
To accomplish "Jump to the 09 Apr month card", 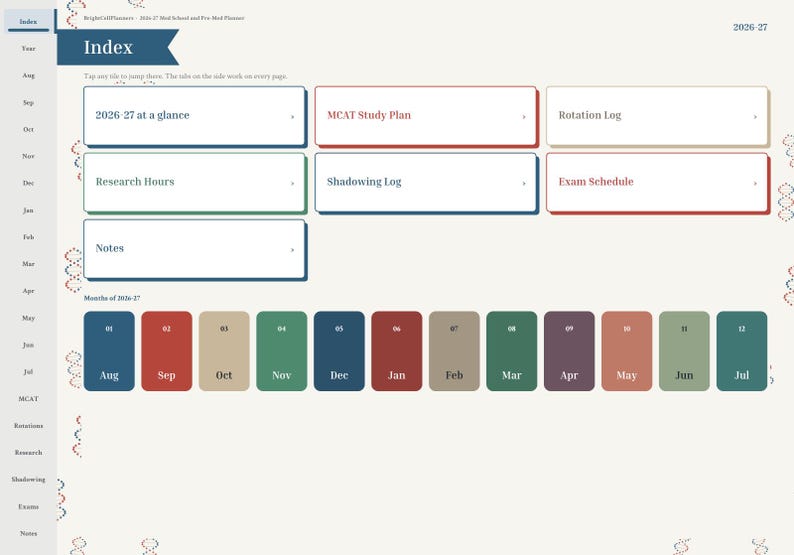I will (569, 351).
